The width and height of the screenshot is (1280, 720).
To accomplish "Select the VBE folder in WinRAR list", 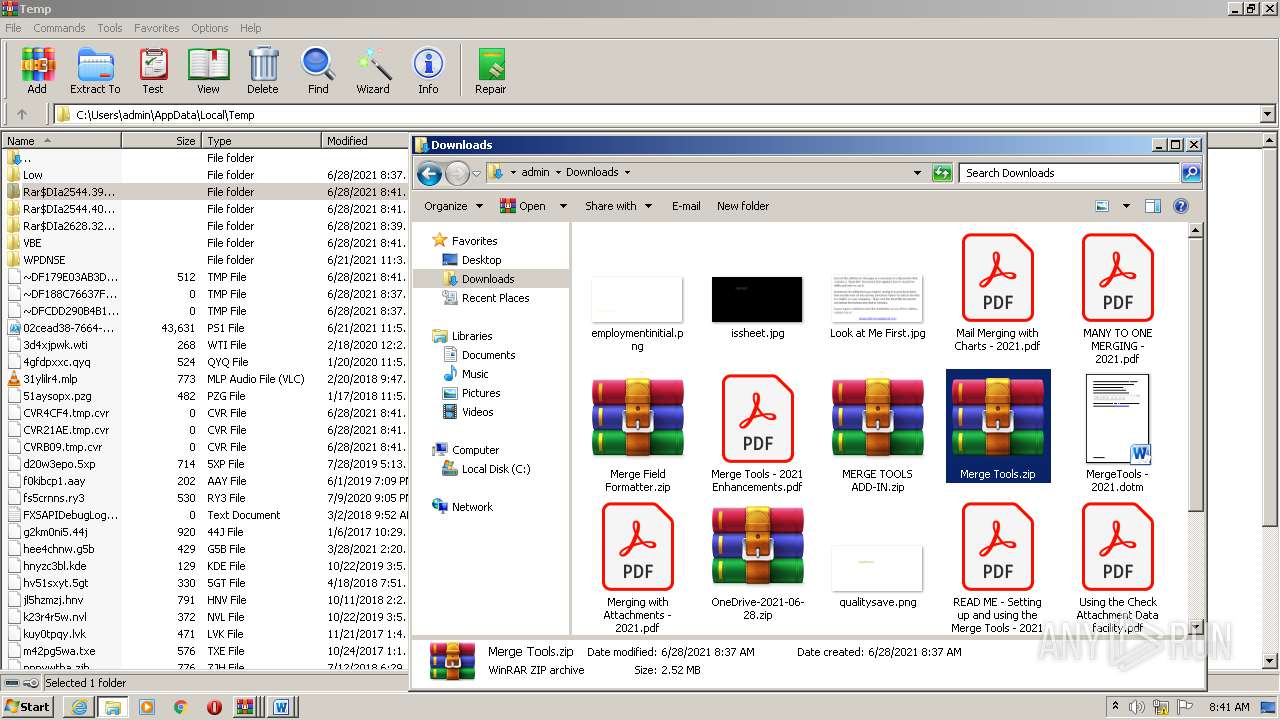I will coord(32,243).
